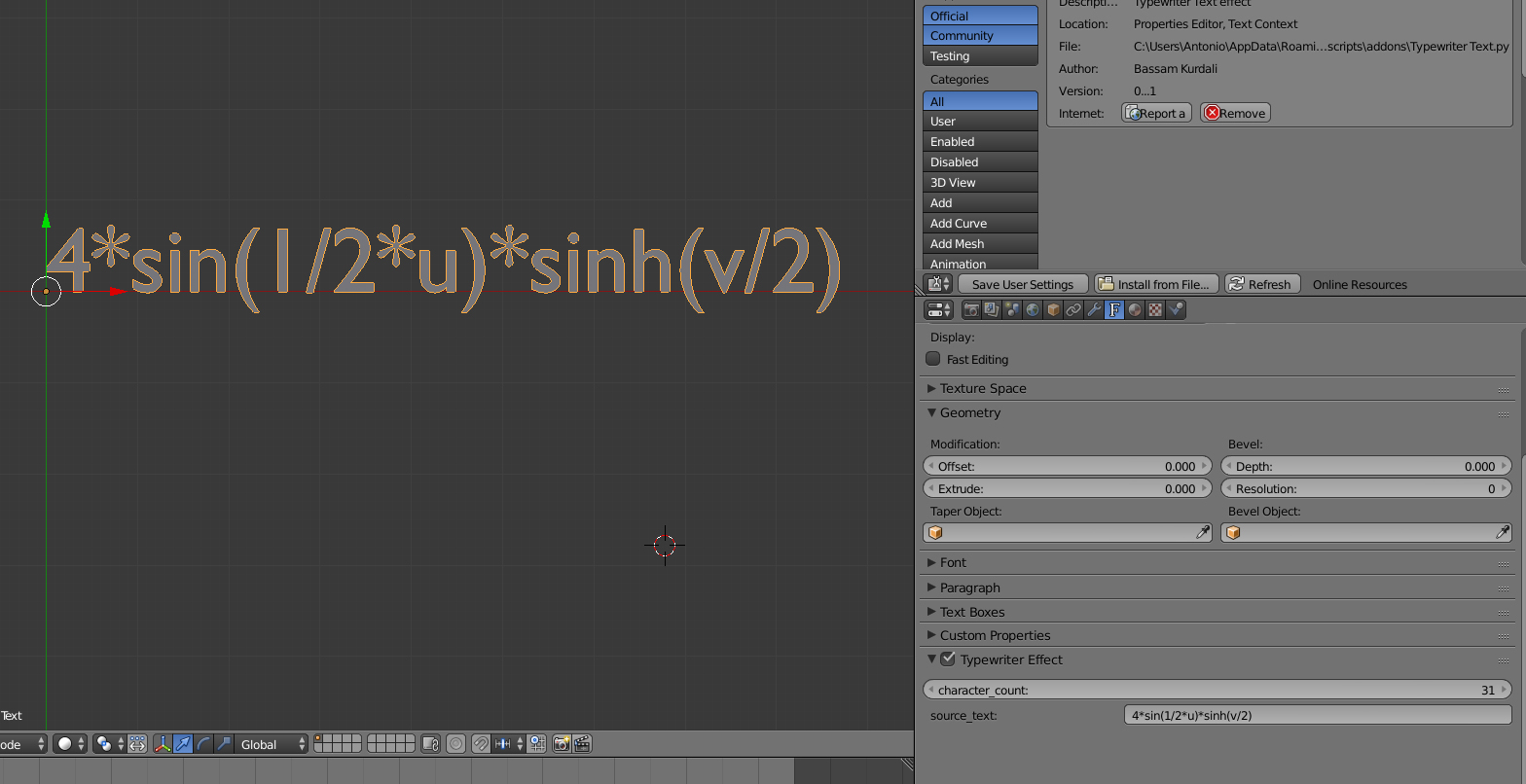Open the Scene properties tab icon
This screenshot has height=784, width=1526.
pos(1012,310)
